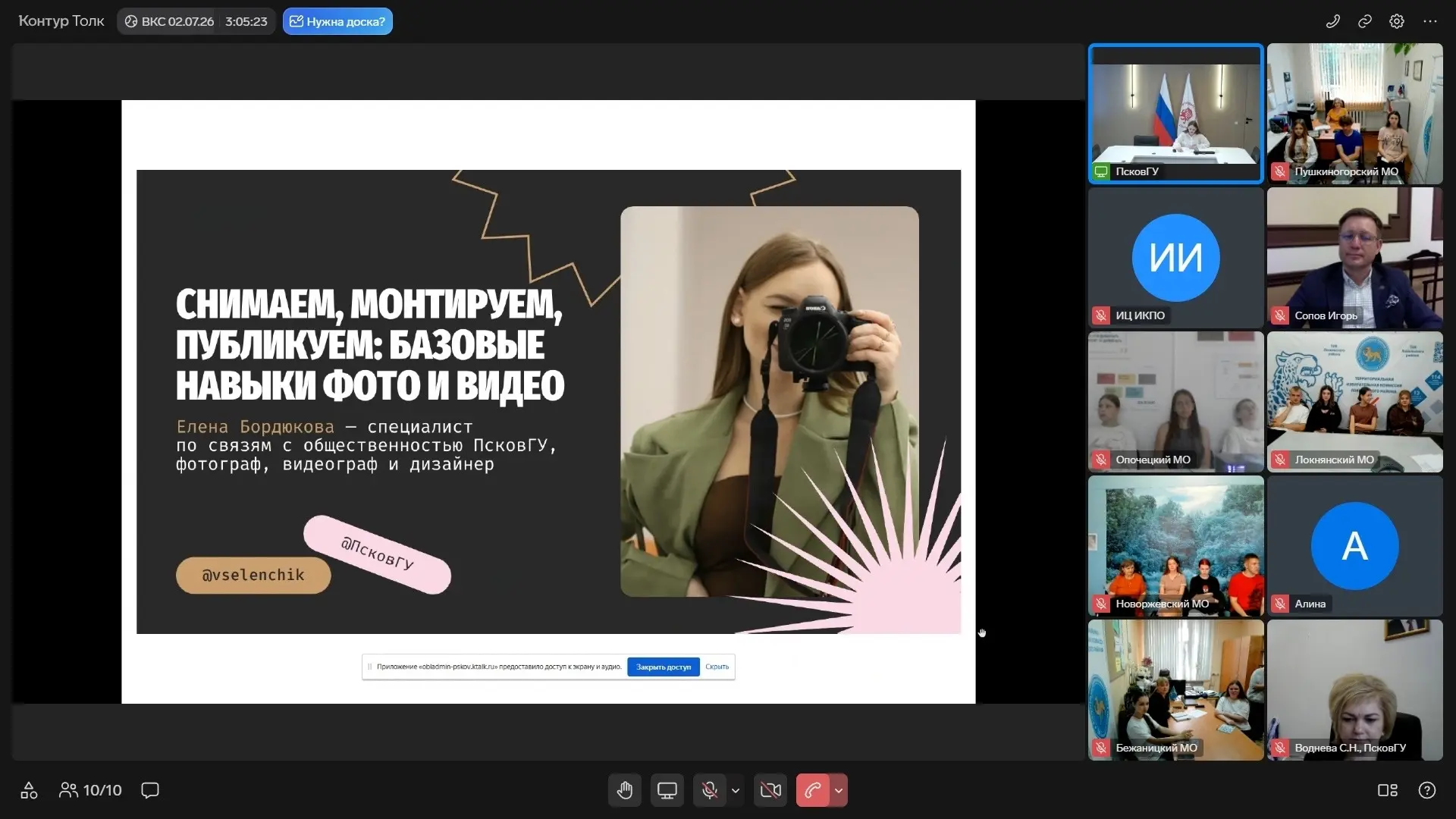Raise hand using the hand icon

pos(625,790)
